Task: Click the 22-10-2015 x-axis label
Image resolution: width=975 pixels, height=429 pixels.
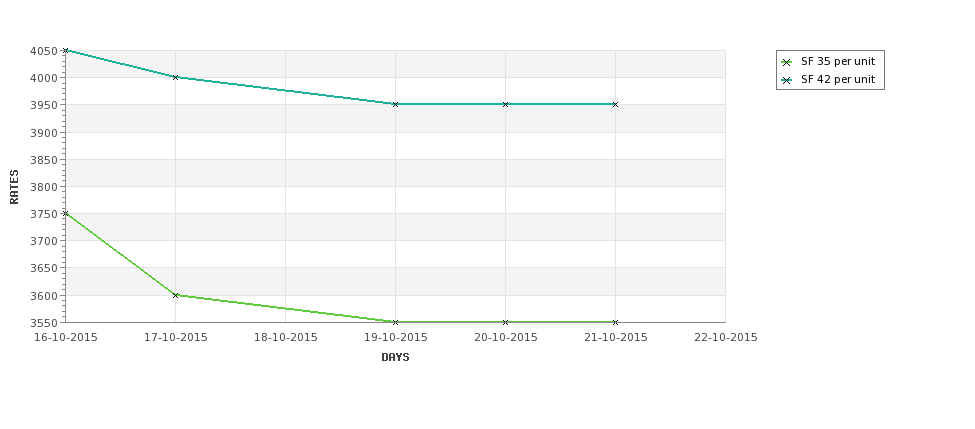Action: click(x=726, y=338)
